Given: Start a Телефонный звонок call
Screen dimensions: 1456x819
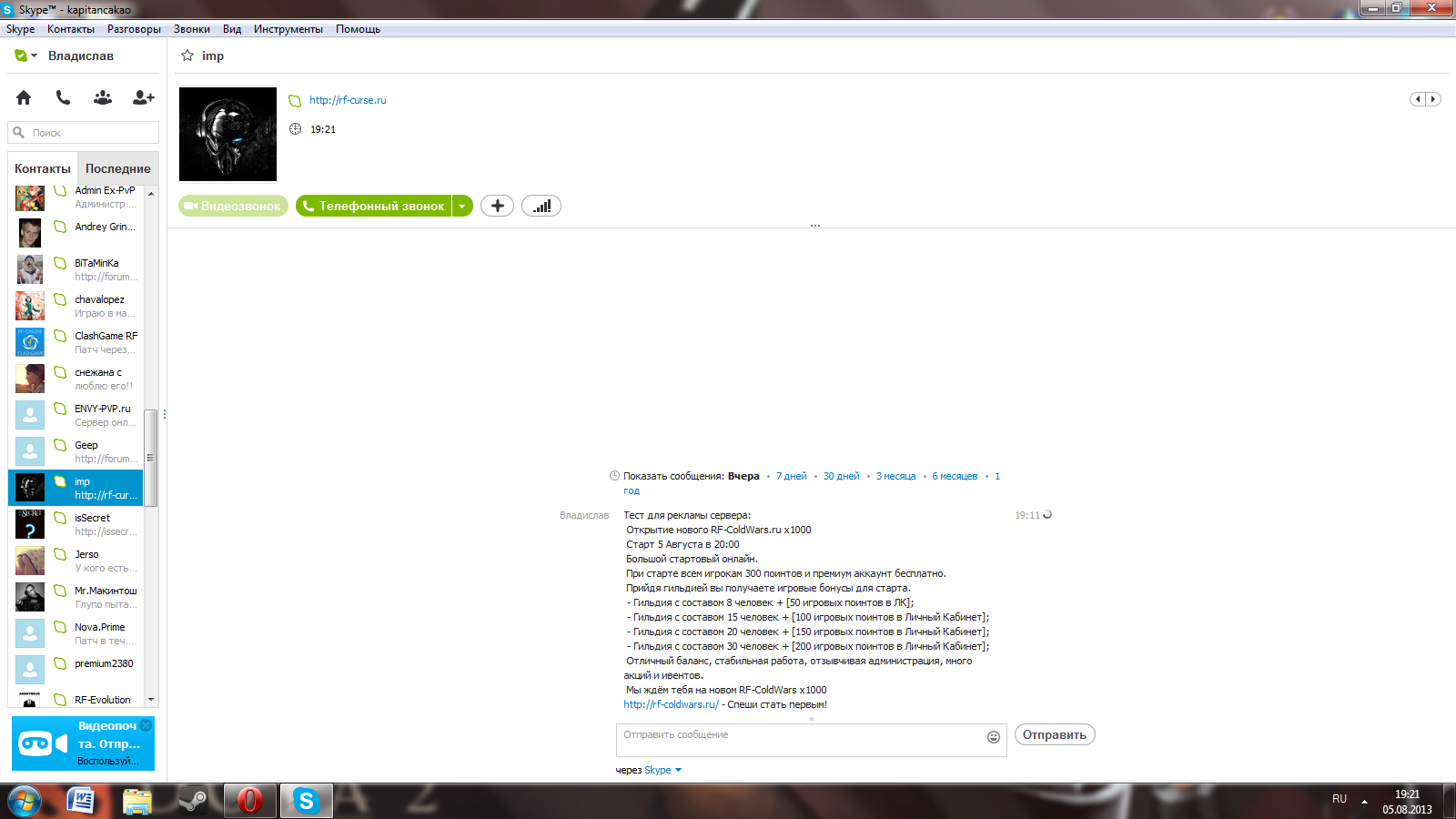Looking at the screenshot, I should [x=374, y=206].
